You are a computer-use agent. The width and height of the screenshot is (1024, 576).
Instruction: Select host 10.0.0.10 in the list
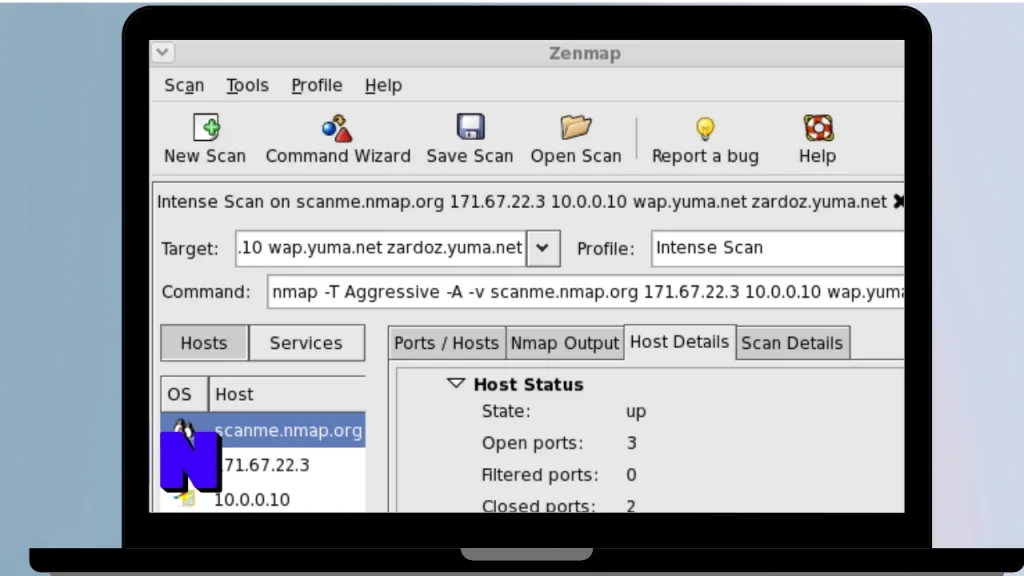(x=263, y=500)
